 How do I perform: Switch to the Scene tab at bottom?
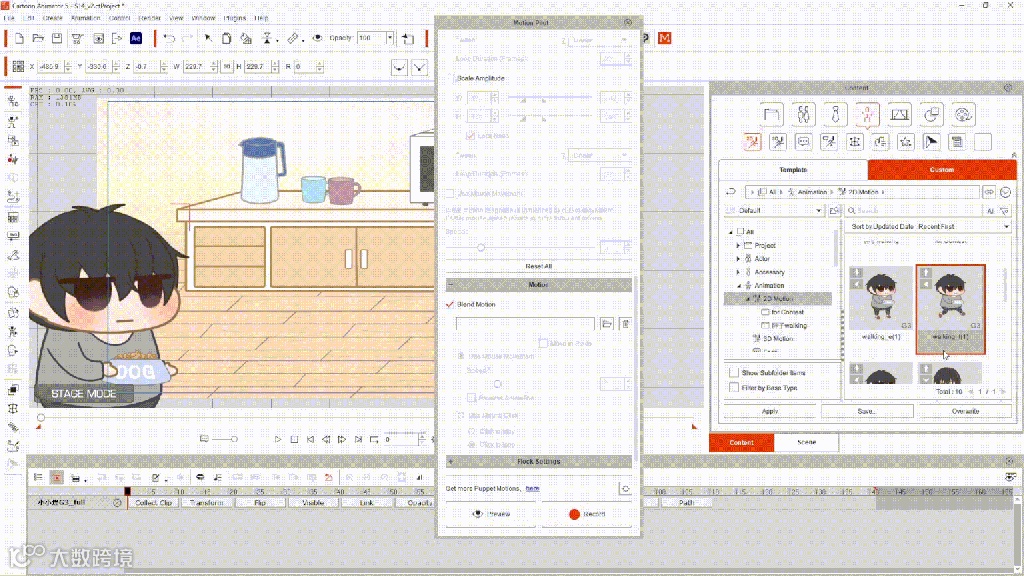click(x=807, y=443)
